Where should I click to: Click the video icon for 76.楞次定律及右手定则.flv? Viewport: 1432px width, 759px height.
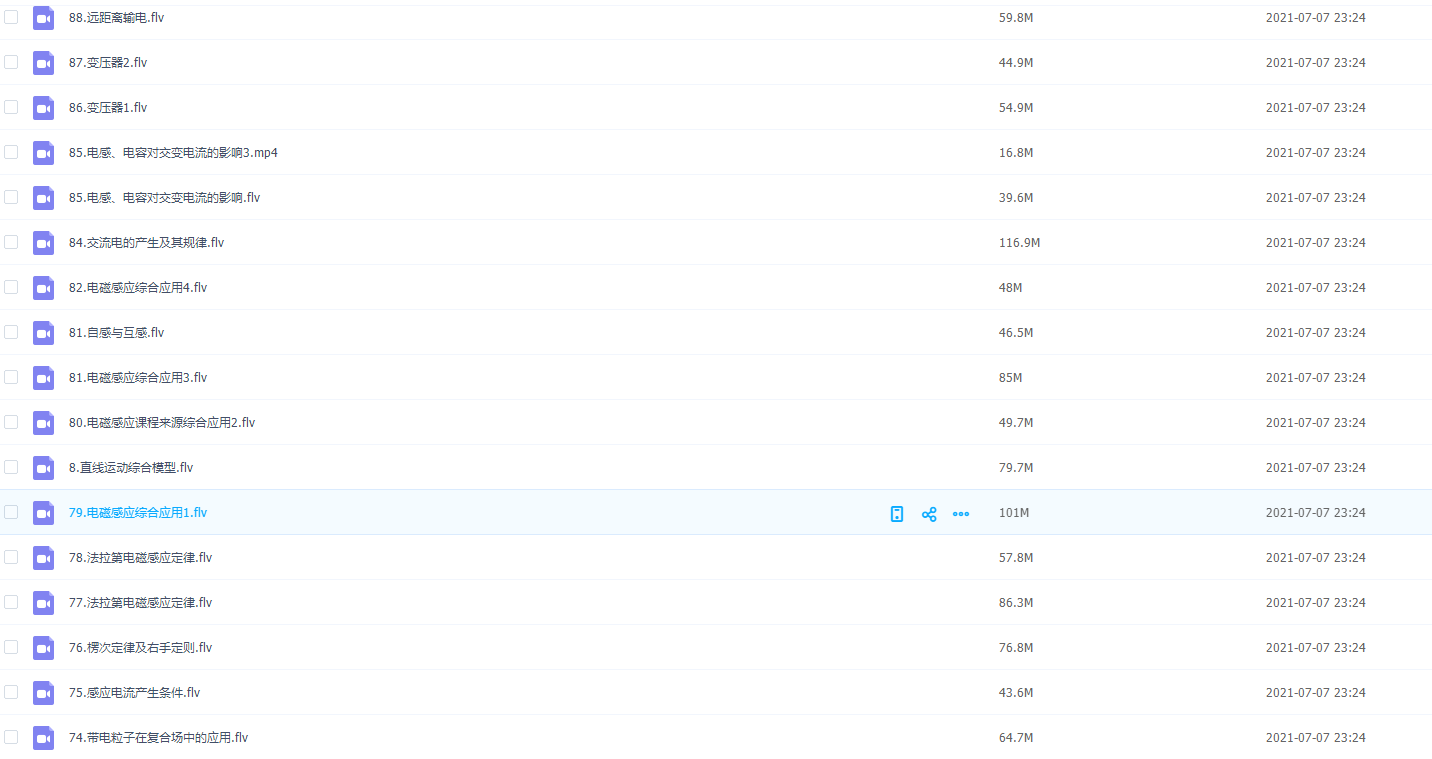43,648
